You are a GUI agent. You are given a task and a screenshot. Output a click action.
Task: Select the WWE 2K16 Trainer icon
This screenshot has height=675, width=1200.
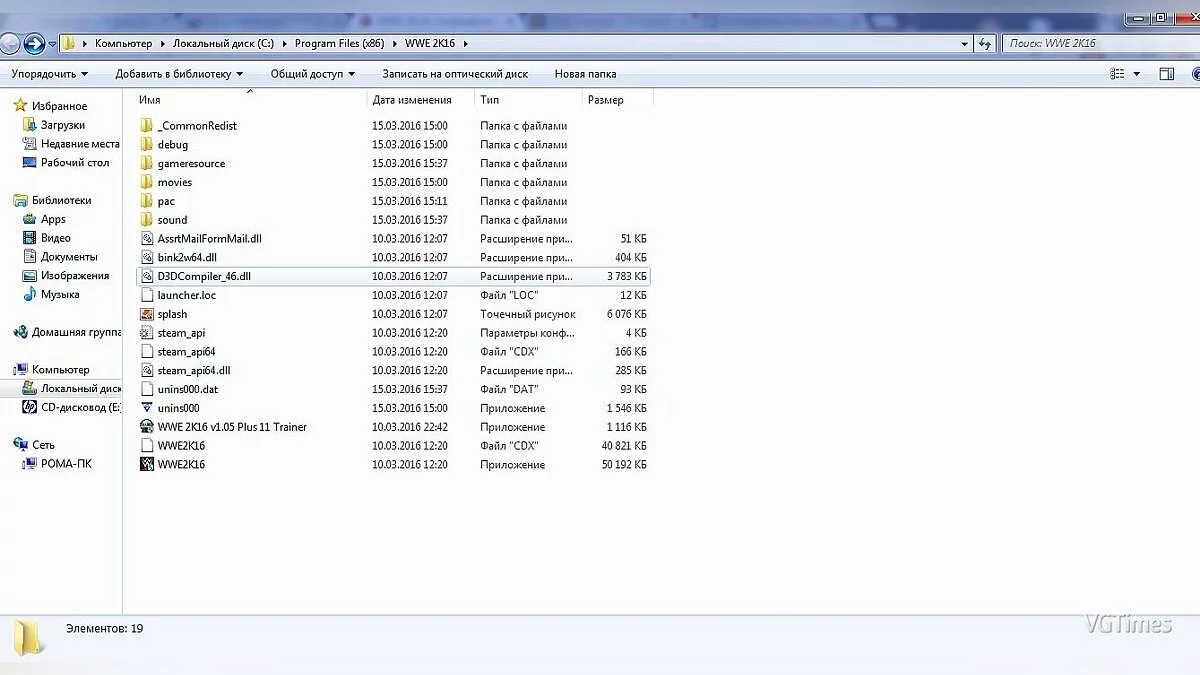147,427
